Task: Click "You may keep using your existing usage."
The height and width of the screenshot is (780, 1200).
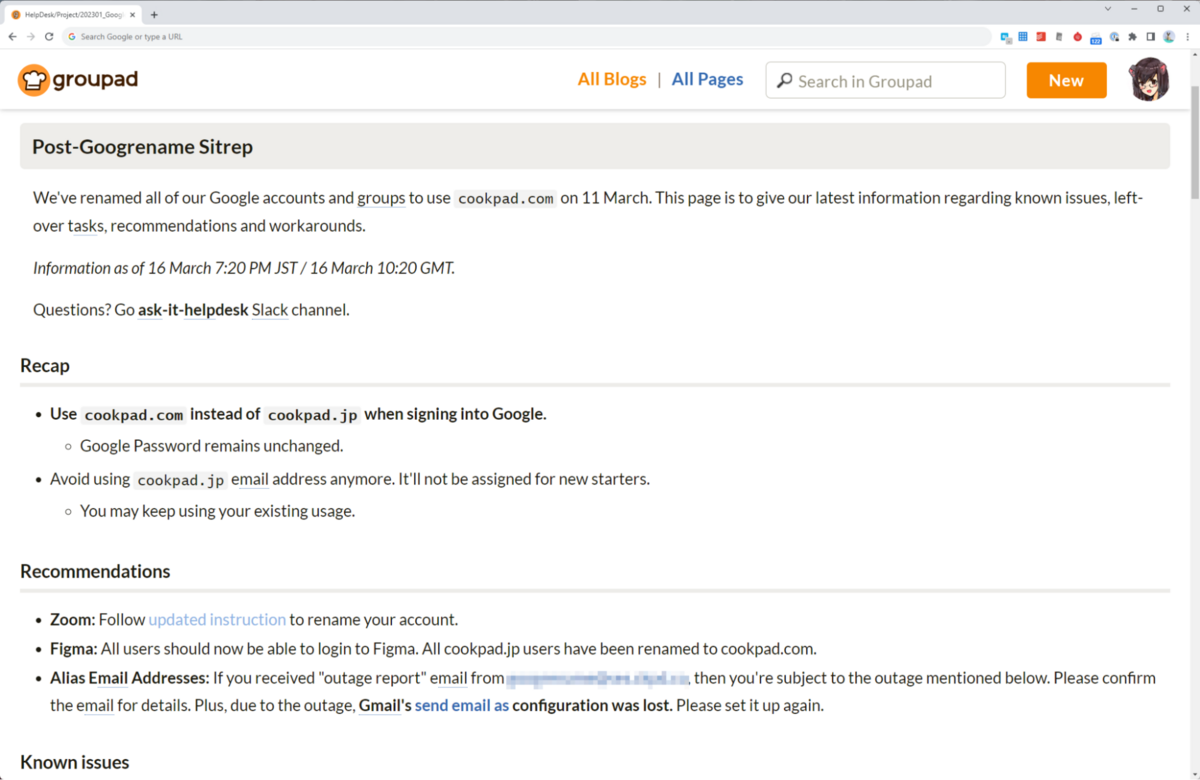Action: (217, 511)
